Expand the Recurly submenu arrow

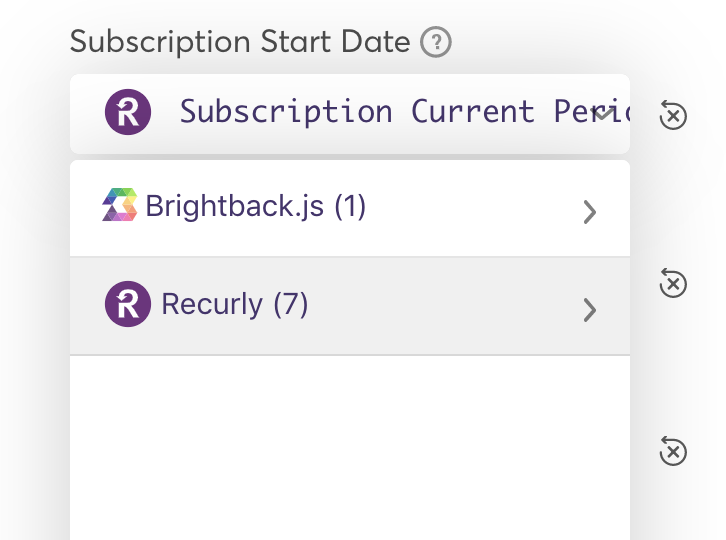tap(590, 310)
